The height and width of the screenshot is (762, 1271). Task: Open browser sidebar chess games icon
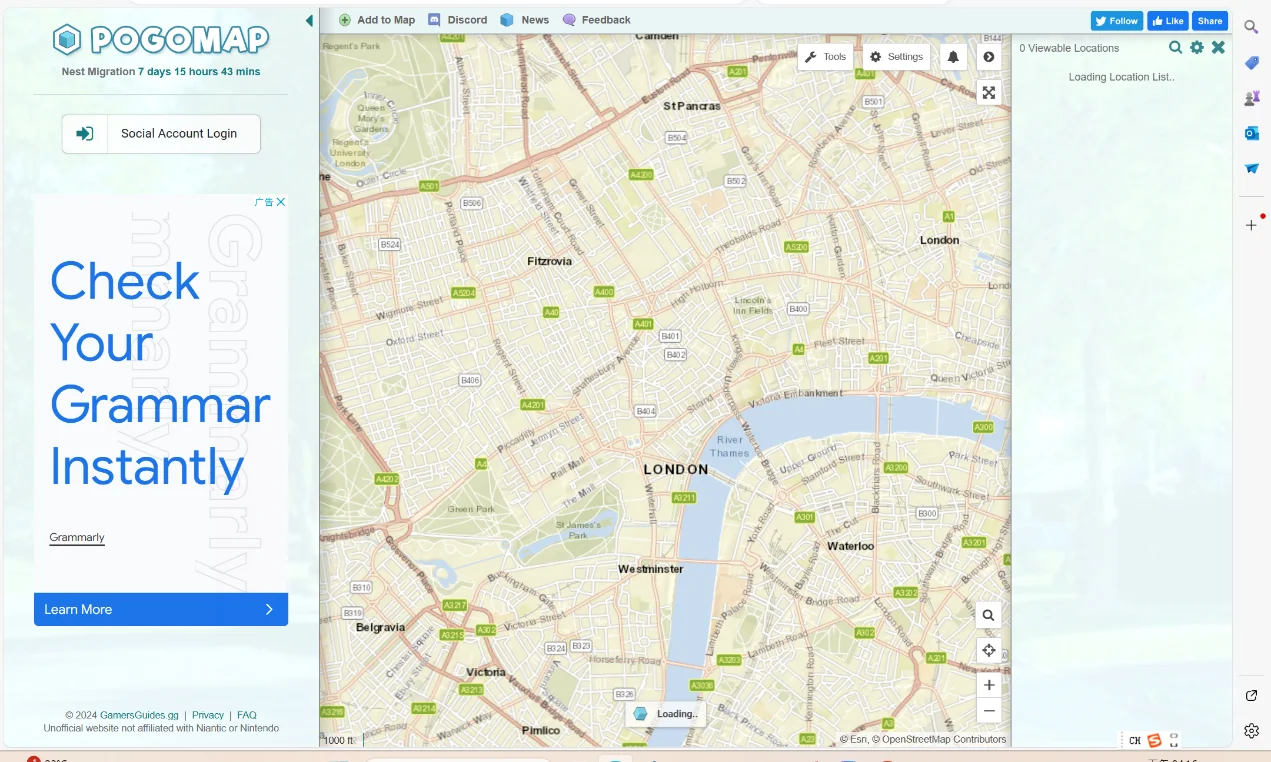point(1251,98)
